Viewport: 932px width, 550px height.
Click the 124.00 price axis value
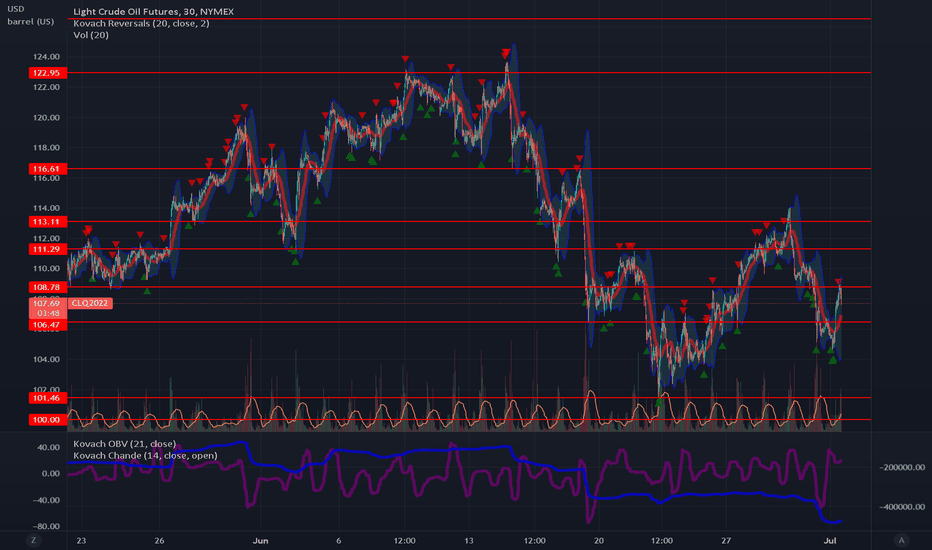pyautogui.click(x=46, y=57)
